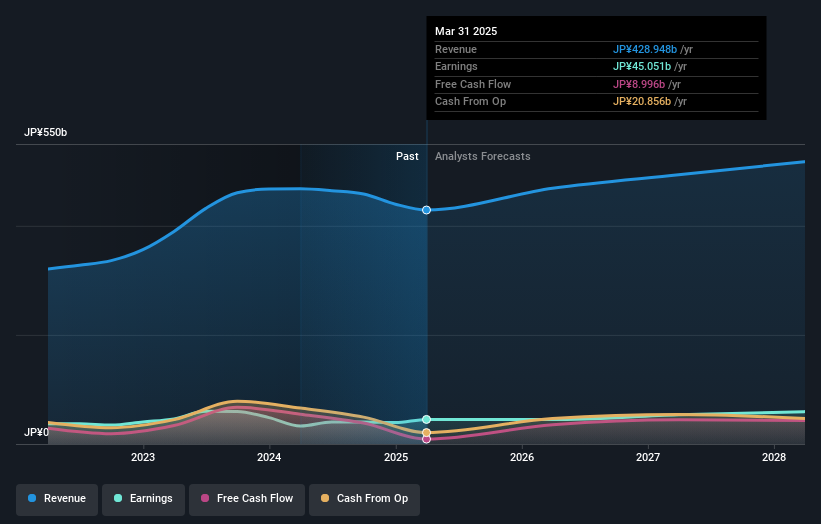Click the 2024 x-axis label
Image resolution: width=821 pixels, height=524 pixels.
269,458
